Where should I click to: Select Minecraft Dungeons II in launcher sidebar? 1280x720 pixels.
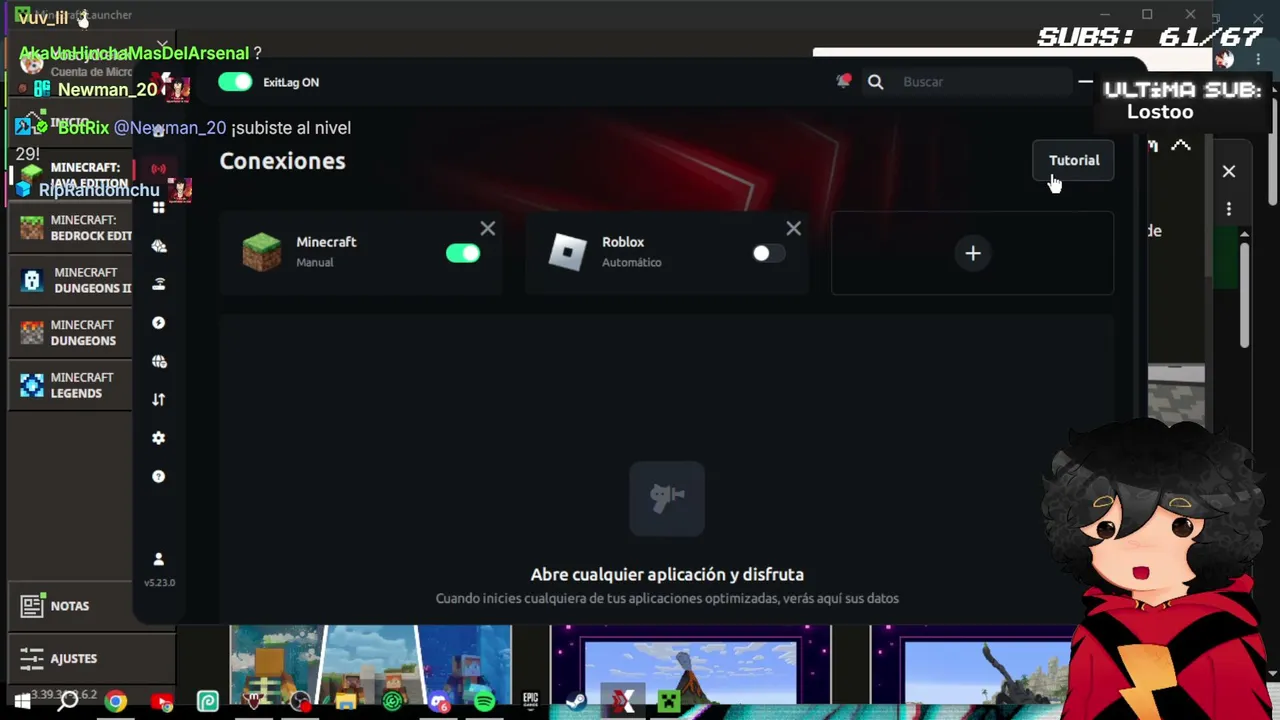coord(70,280)
